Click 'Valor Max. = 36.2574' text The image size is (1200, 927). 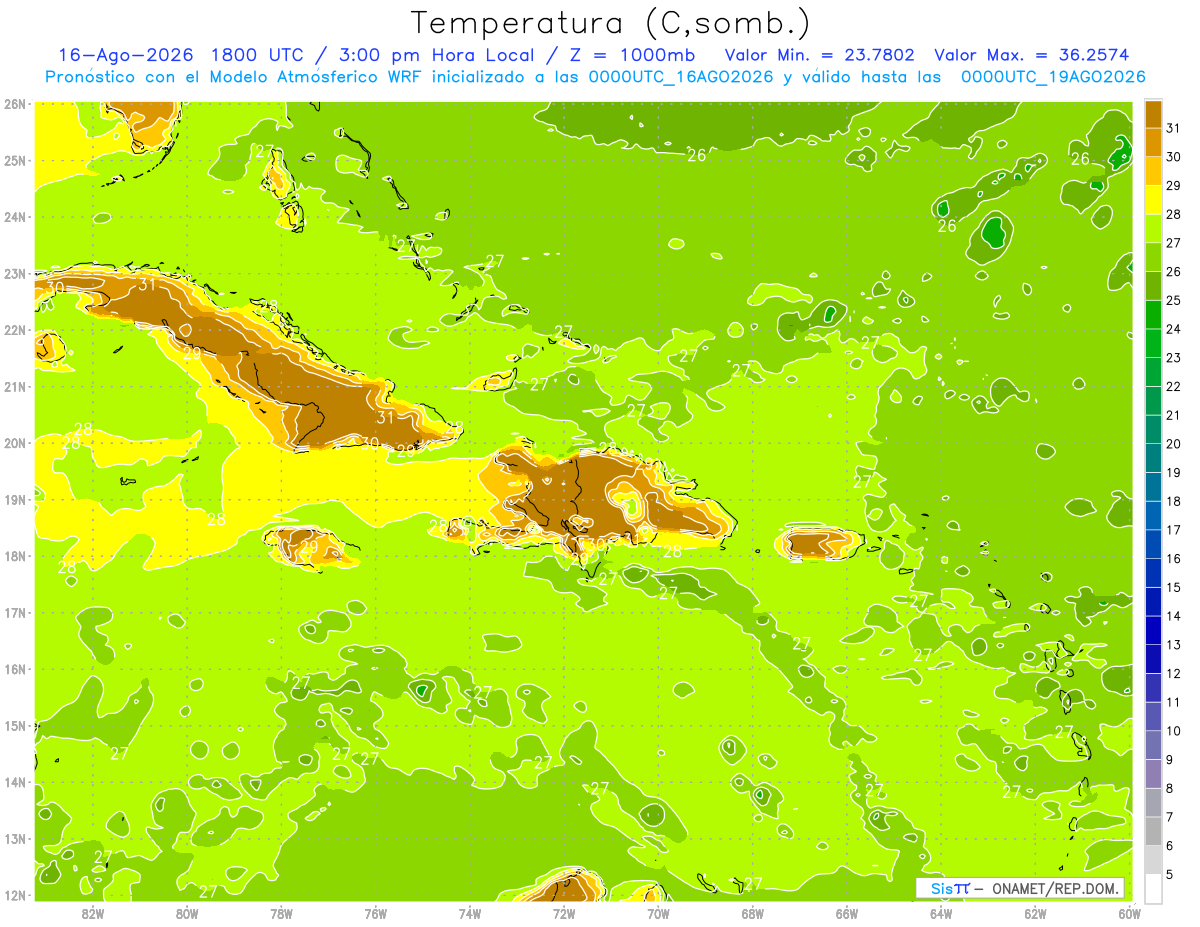click(1030, 55)
